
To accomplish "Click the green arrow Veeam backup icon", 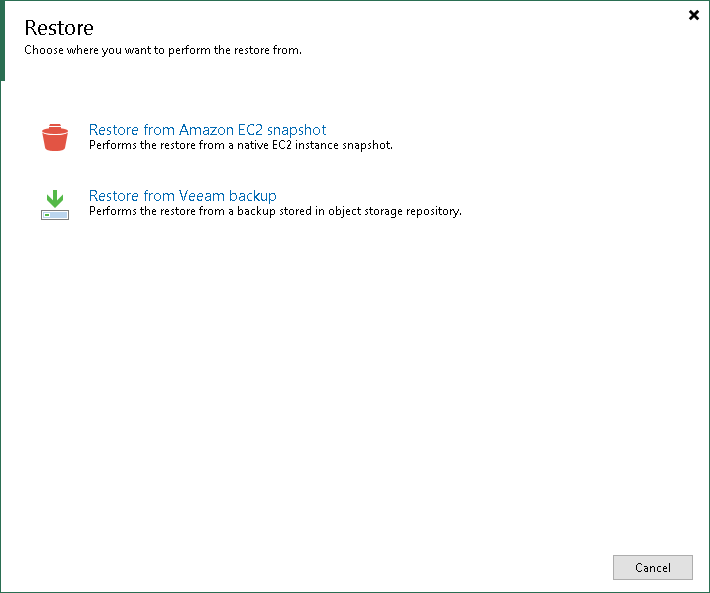I will (x=55, y=205).
